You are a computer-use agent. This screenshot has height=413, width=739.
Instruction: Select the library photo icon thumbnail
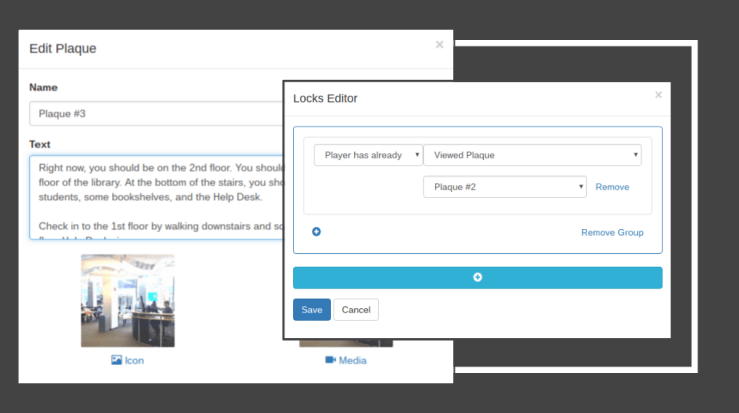pos(127,300)
